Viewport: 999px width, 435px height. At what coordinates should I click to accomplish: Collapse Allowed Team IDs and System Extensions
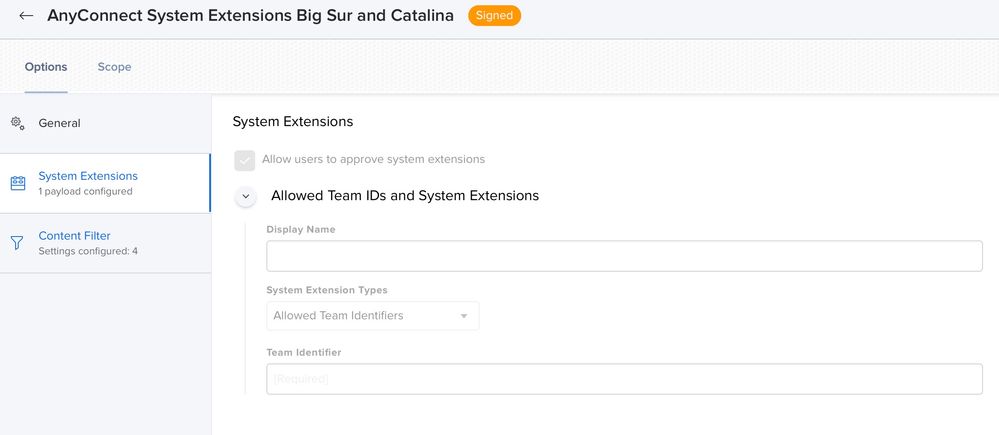(246, 196)
